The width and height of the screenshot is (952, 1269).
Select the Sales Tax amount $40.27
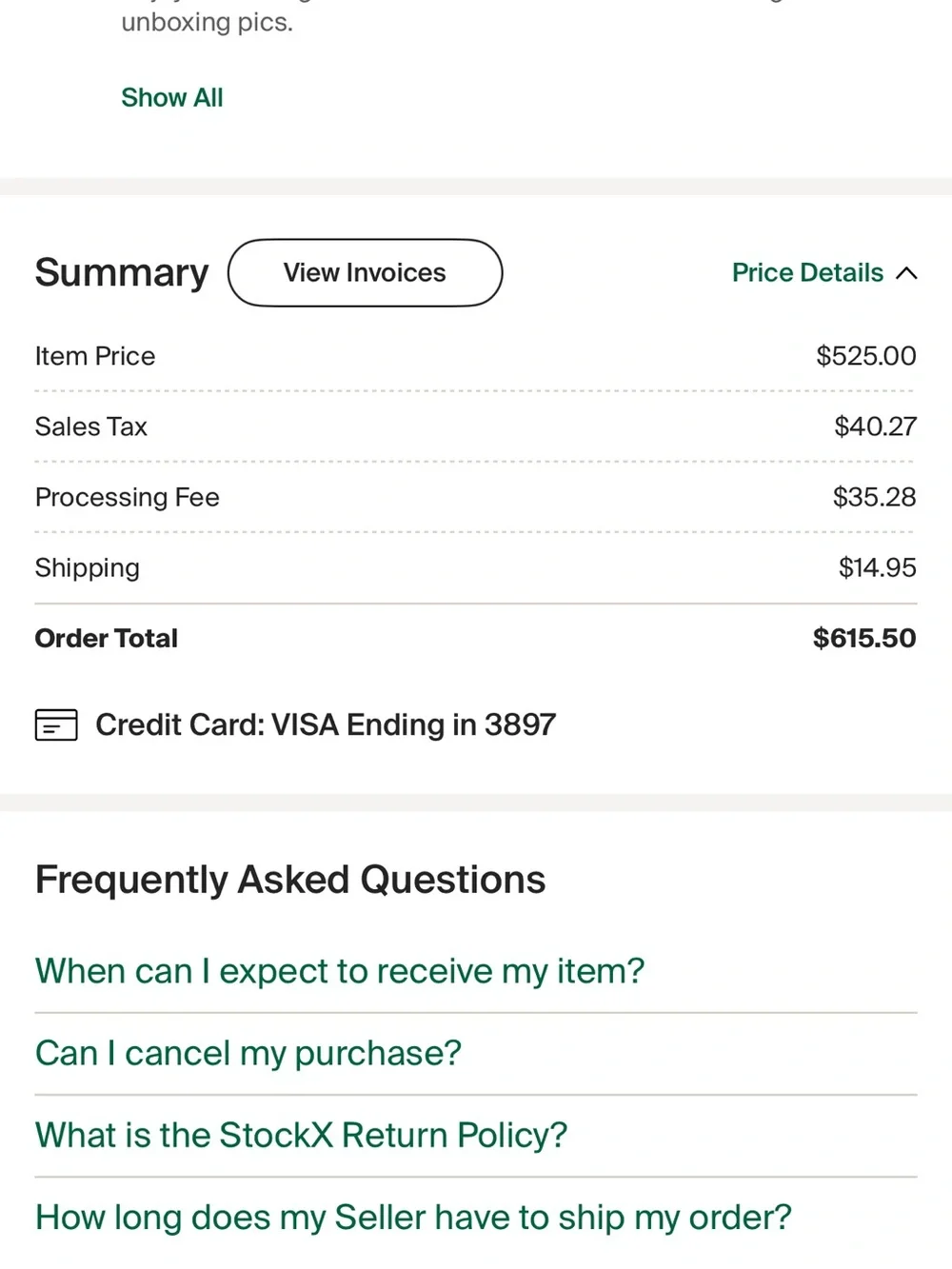(875, 426)
